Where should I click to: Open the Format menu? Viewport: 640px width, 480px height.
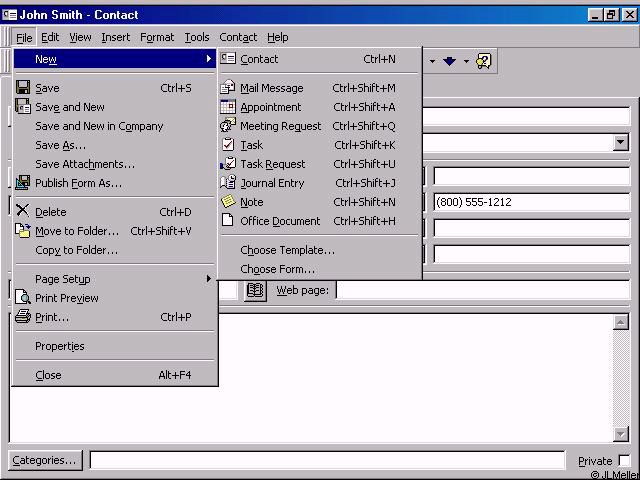point(157,37)
